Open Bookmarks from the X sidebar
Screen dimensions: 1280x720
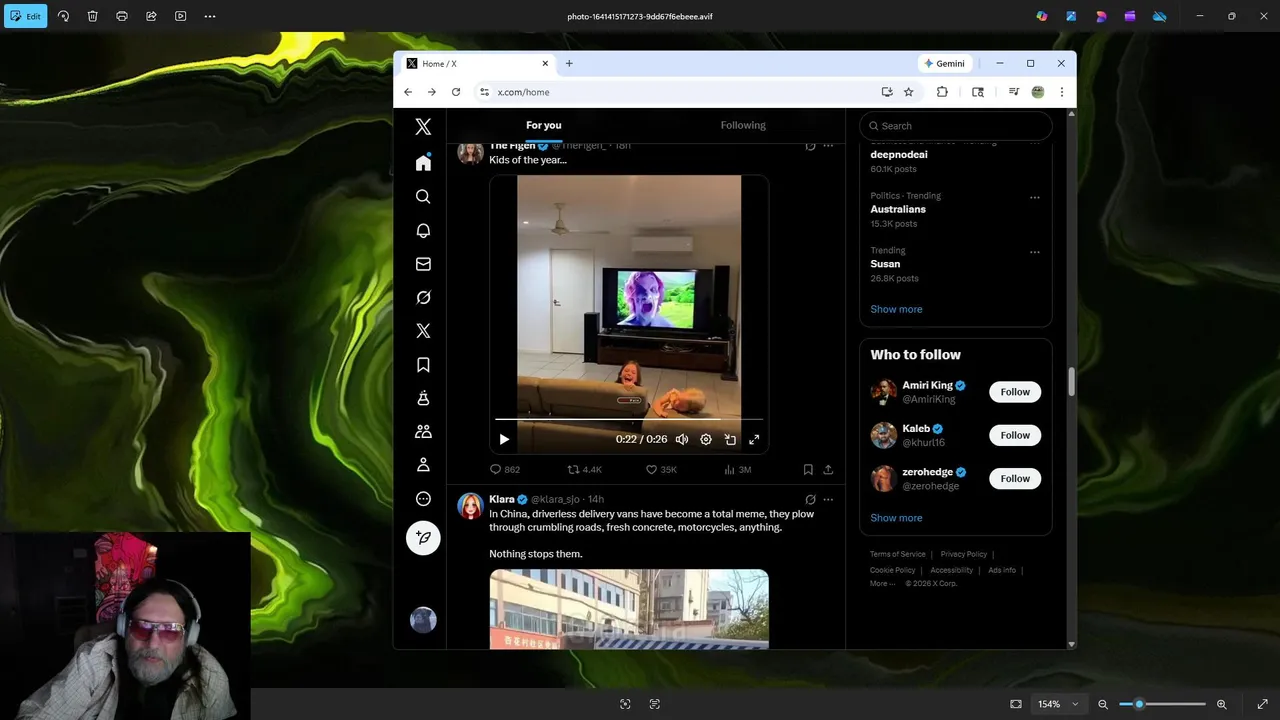[423, 365]
